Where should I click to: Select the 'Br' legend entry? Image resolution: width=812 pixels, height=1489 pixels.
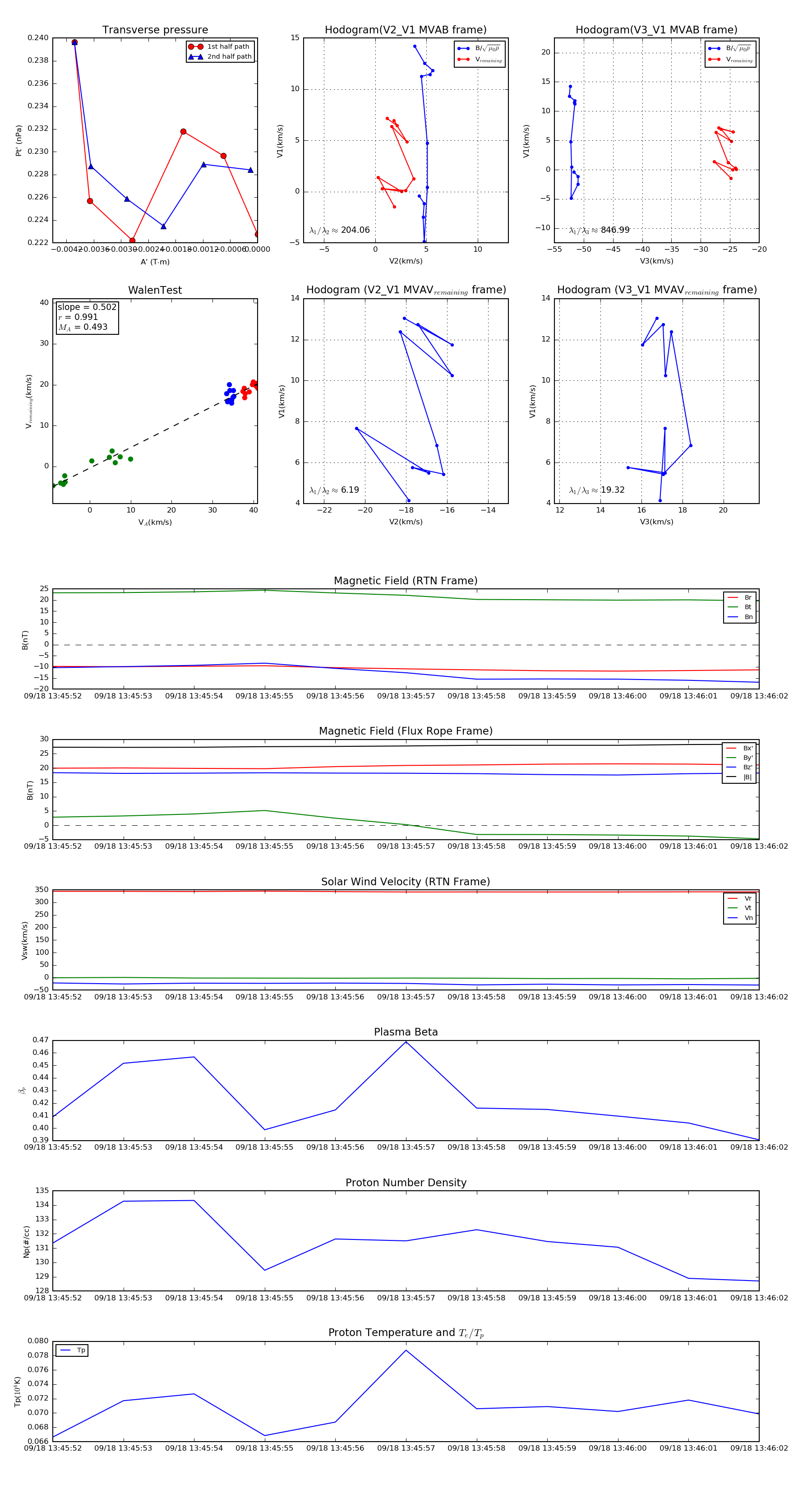click(740, 598)
